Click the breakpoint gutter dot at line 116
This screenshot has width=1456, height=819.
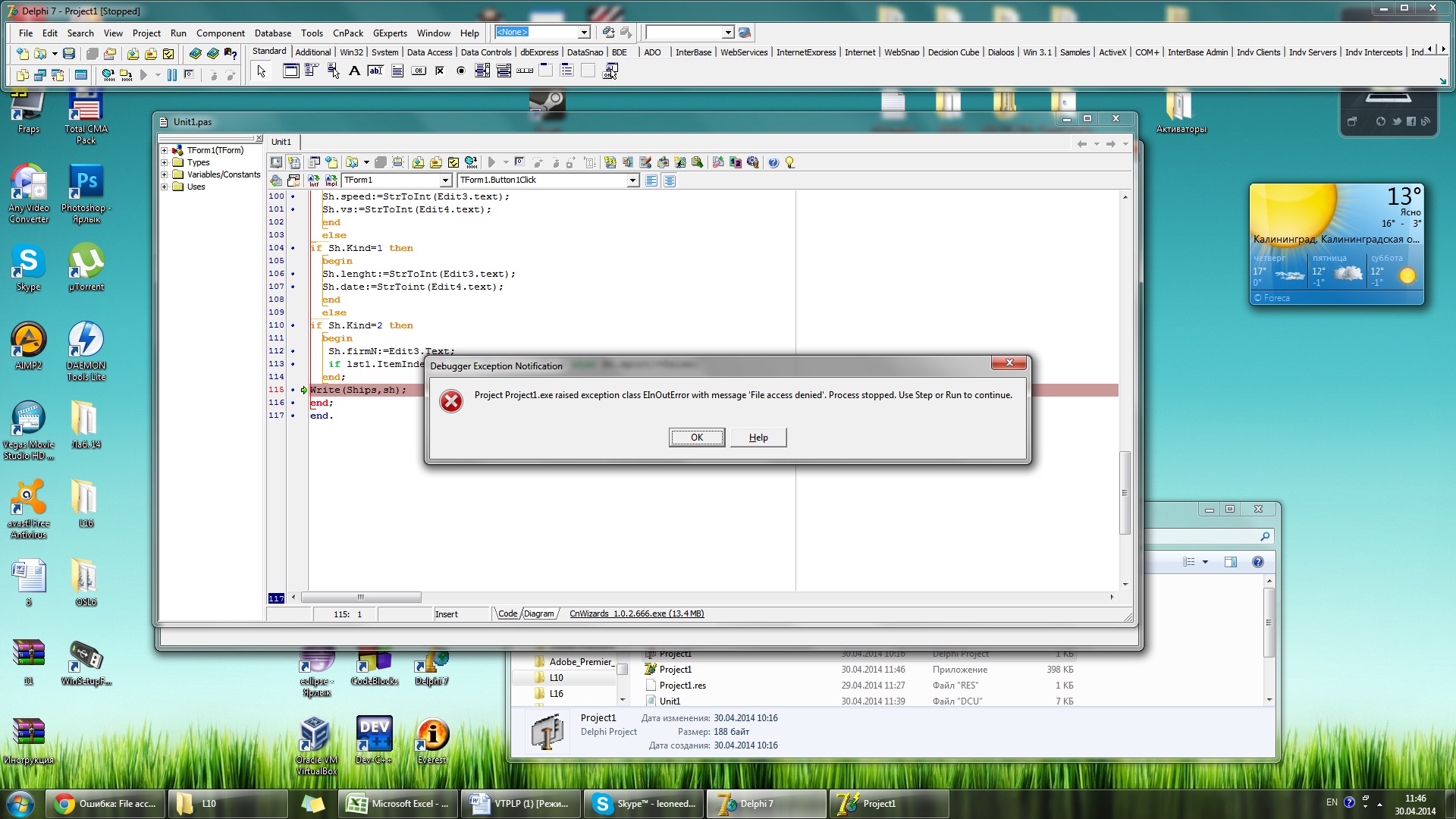(x=293, y=403)
